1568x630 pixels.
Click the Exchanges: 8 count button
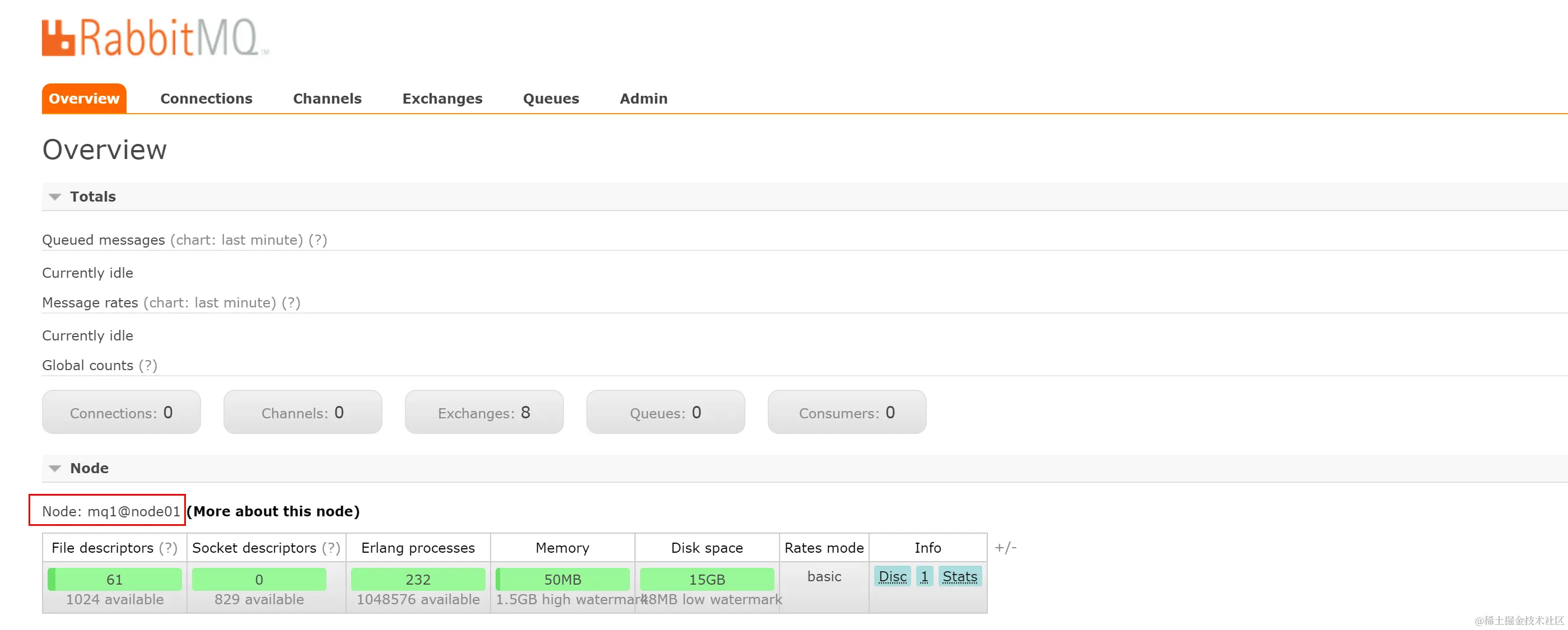click(x=484, y=413)
